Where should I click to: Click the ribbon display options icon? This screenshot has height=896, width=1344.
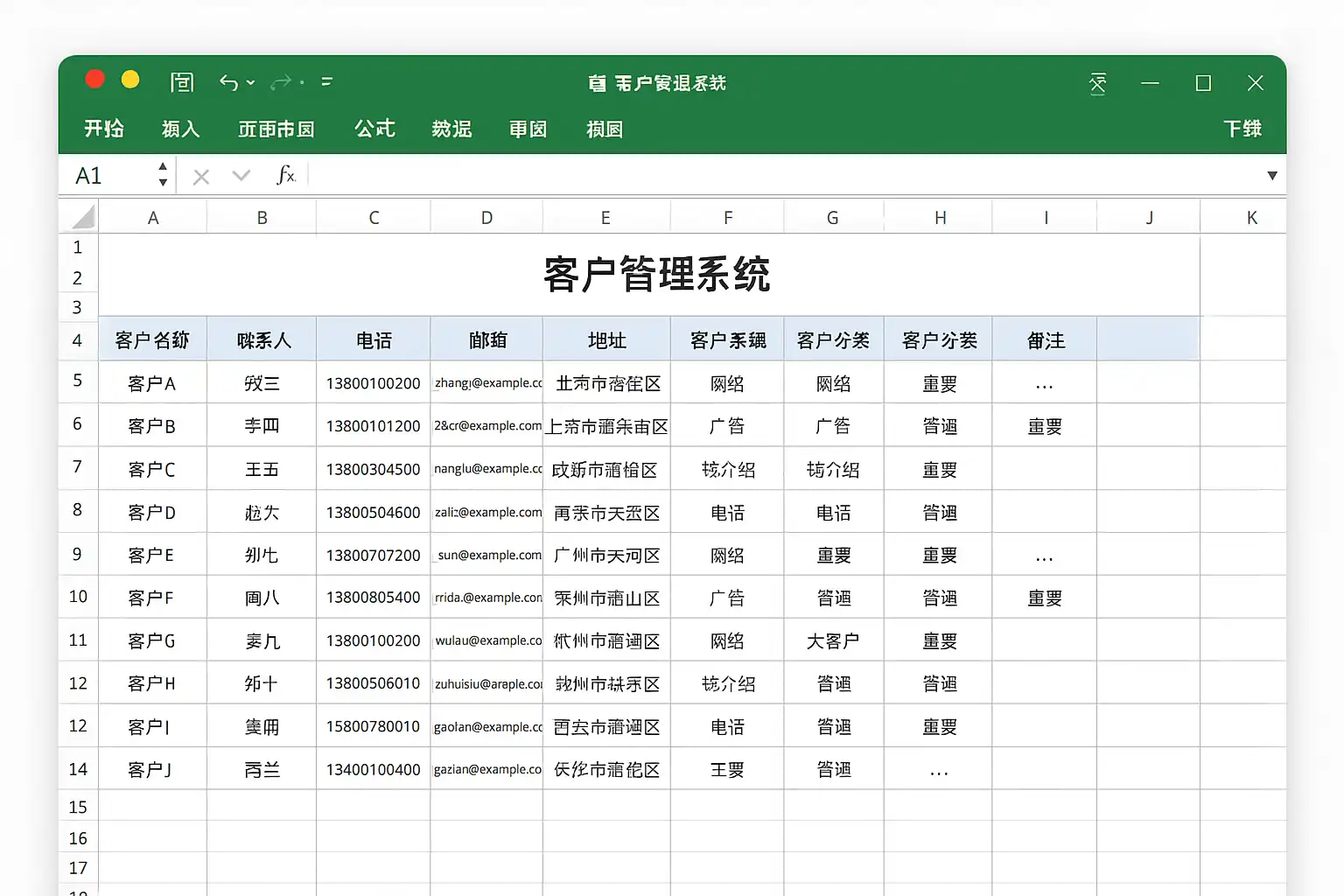tap(1097, 83)
